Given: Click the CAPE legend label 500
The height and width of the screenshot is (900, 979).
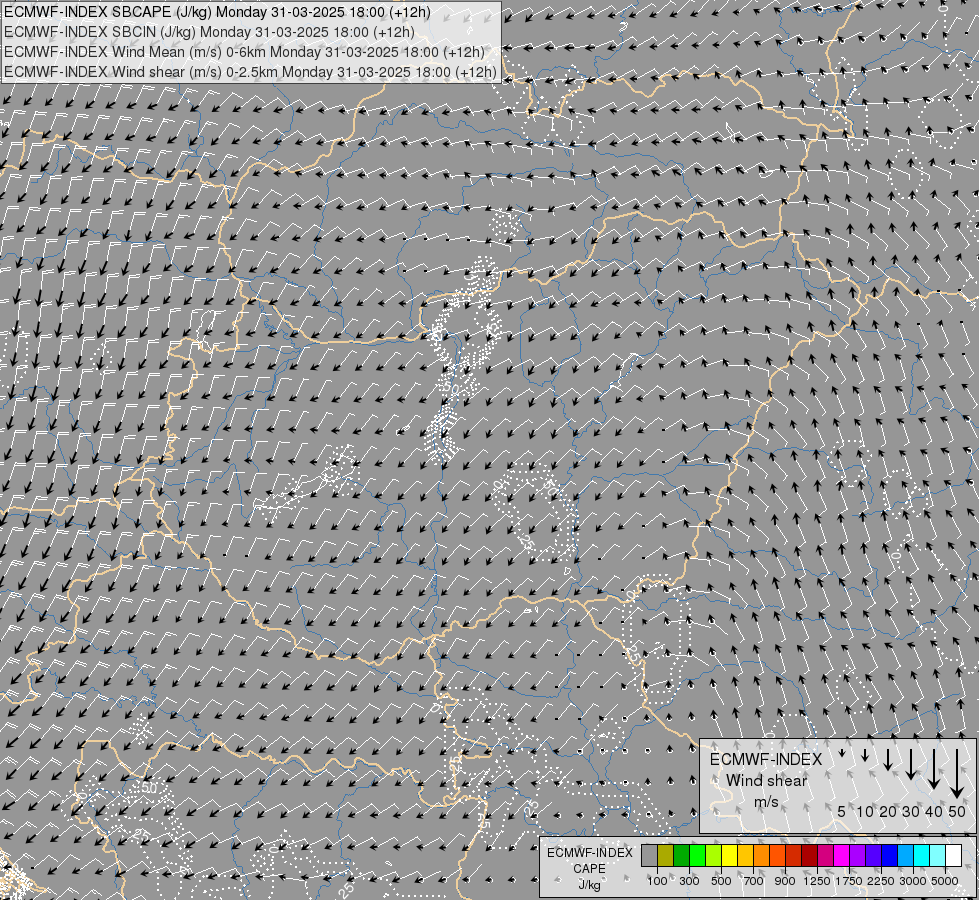Looking at the screenshot, I should (721, 881).
